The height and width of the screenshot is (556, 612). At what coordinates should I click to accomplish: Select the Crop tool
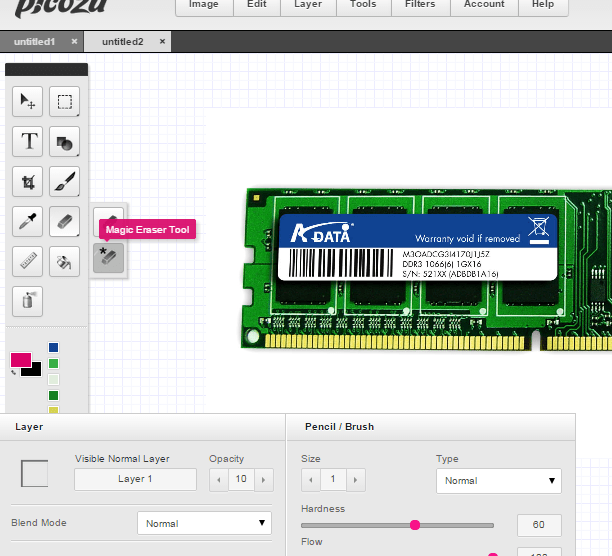27,181
